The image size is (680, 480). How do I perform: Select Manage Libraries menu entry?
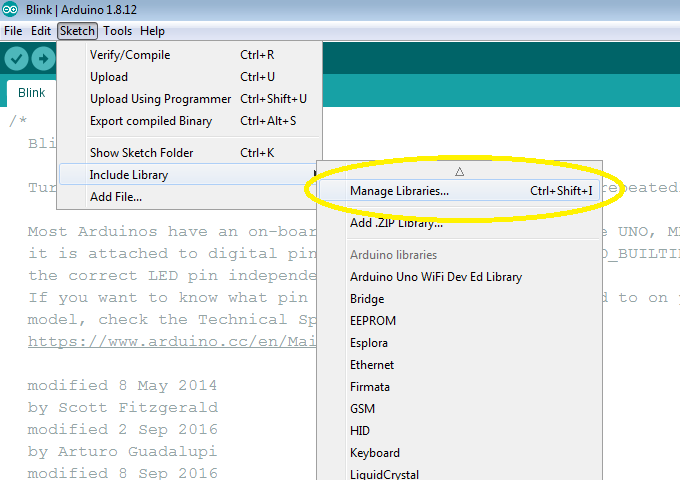(399, 191)
